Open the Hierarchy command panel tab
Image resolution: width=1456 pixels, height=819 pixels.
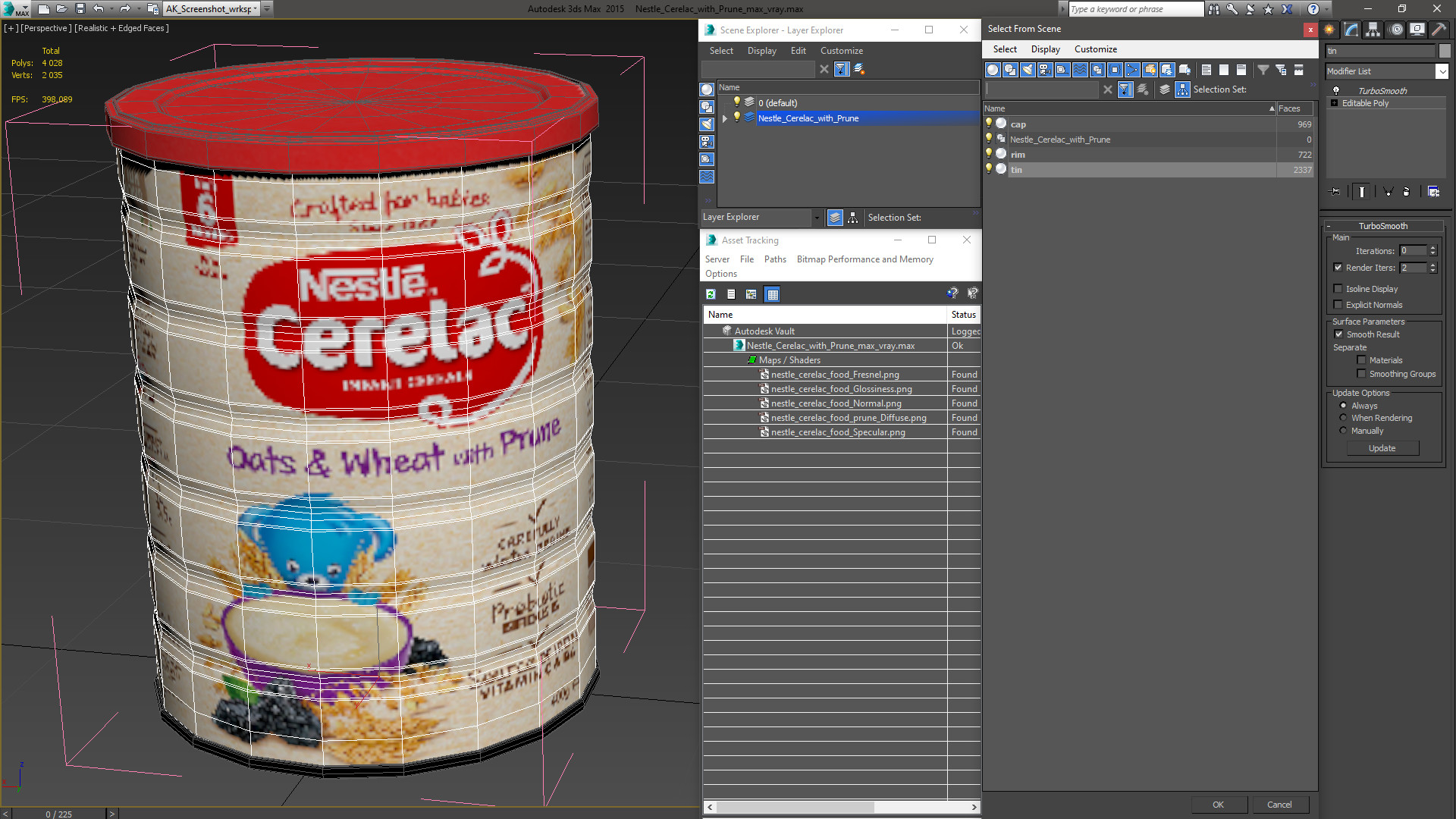coord(1373,30)
